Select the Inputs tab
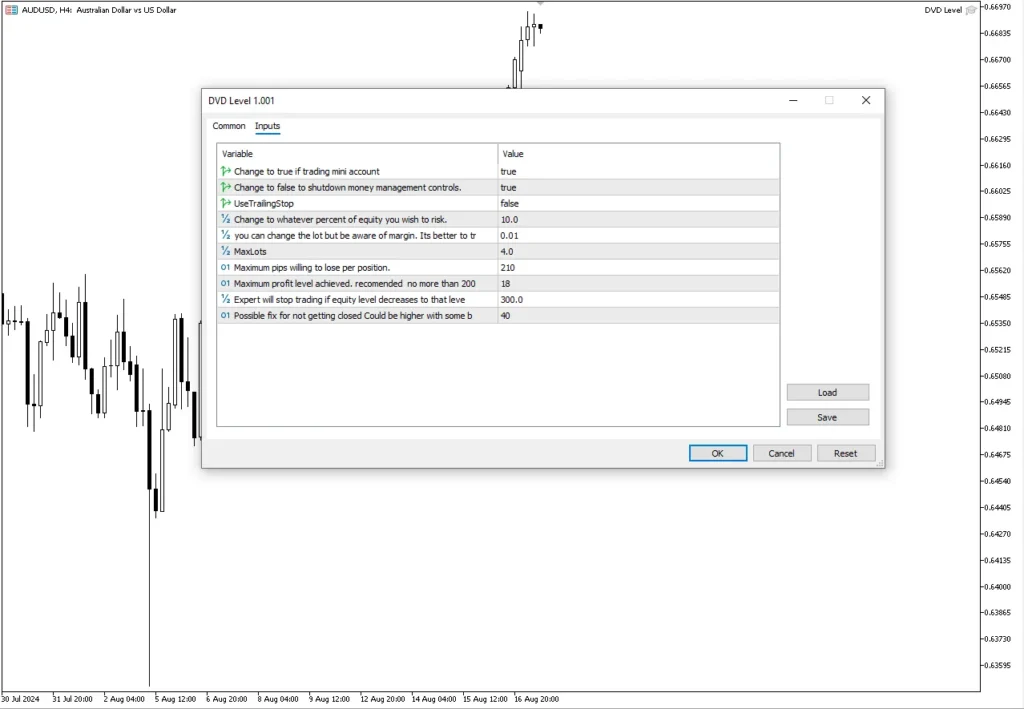 click(267, 126)
